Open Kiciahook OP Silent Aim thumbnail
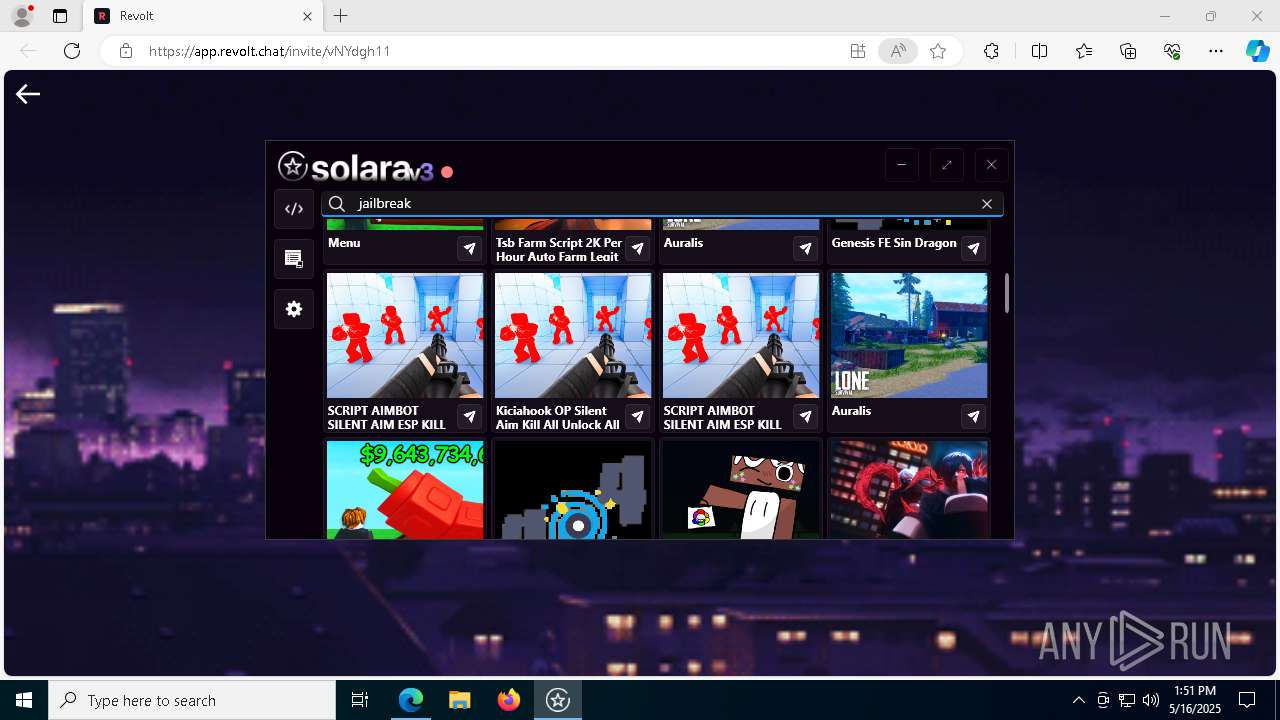Viewport: 1280px width, 720px height. tap(573, 335)
